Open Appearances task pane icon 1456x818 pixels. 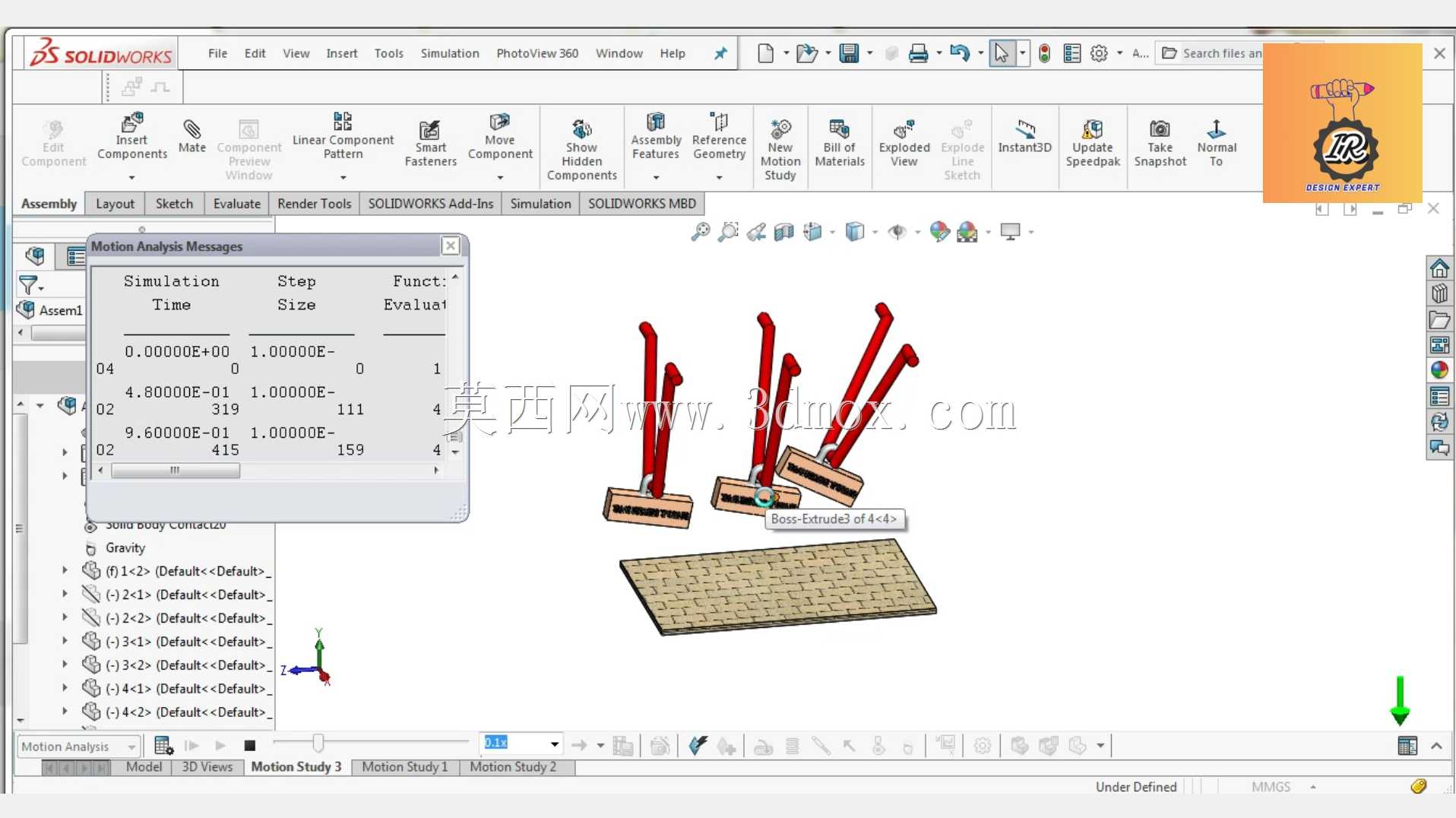click(x=1439, y=370)
